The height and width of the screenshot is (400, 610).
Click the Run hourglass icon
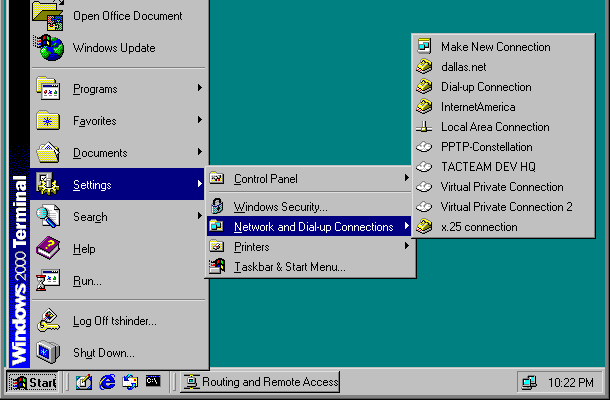pos(48,280)
